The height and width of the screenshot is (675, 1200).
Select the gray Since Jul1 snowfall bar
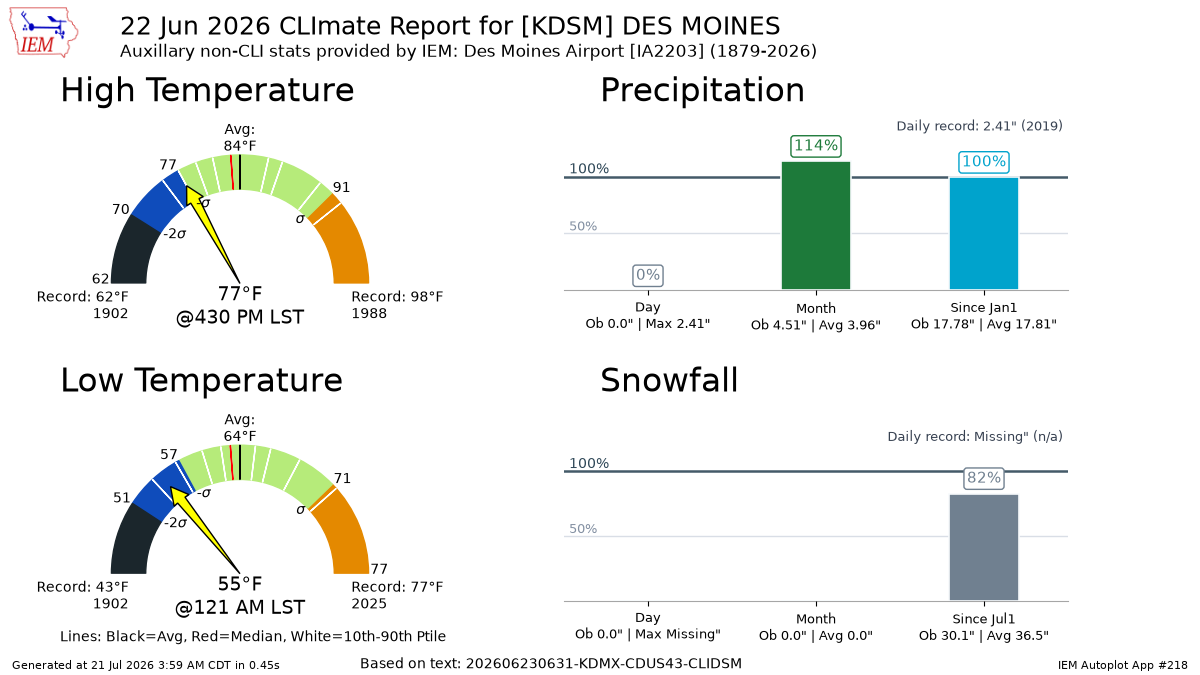point(984,548)
